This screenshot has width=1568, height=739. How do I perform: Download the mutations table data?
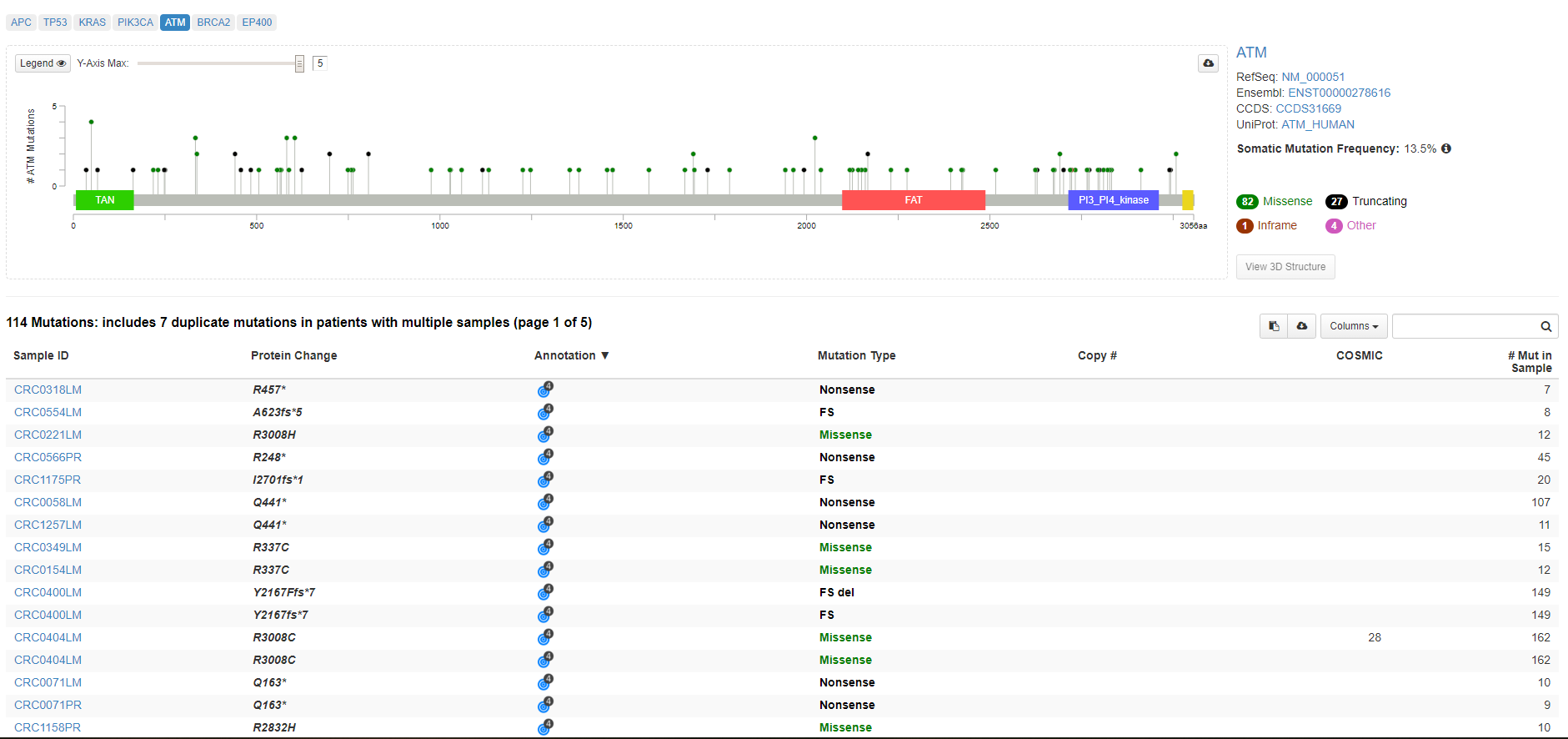pos(1301,326)
